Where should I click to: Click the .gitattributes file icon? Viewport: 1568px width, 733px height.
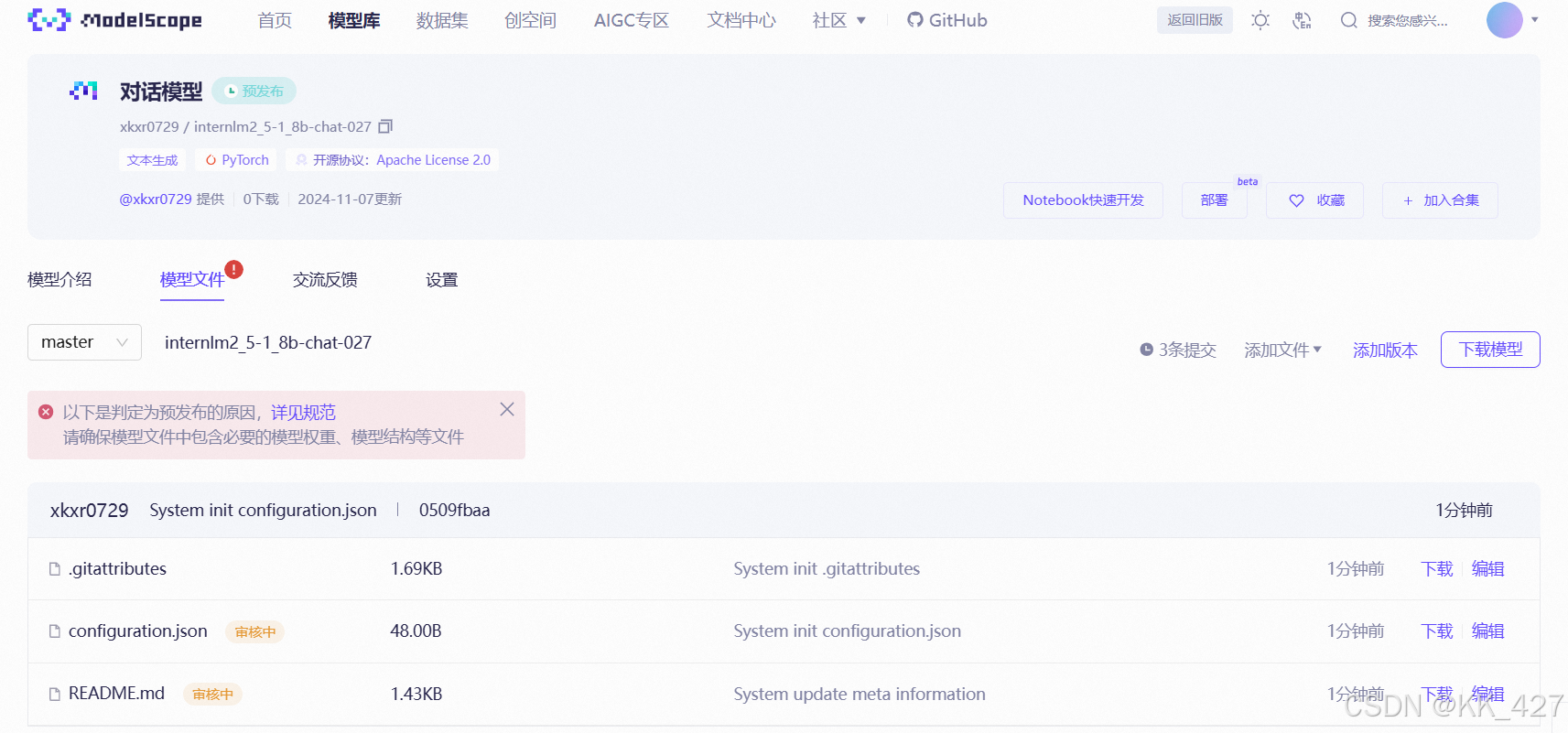55,569
